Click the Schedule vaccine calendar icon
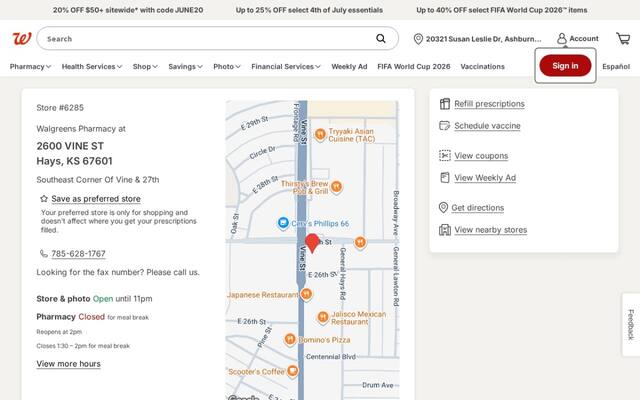This screenshot has height=400, width=640. [444, 126]
